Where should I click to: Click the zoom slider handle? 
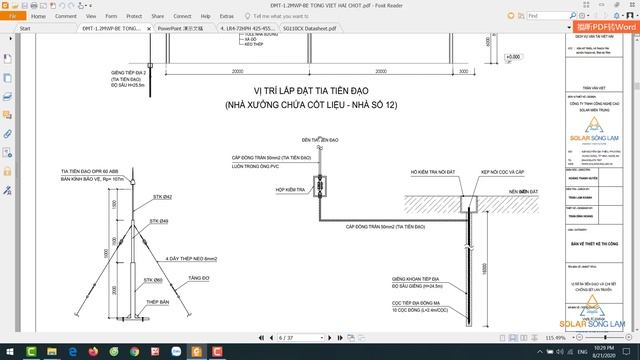pos(605,338)
